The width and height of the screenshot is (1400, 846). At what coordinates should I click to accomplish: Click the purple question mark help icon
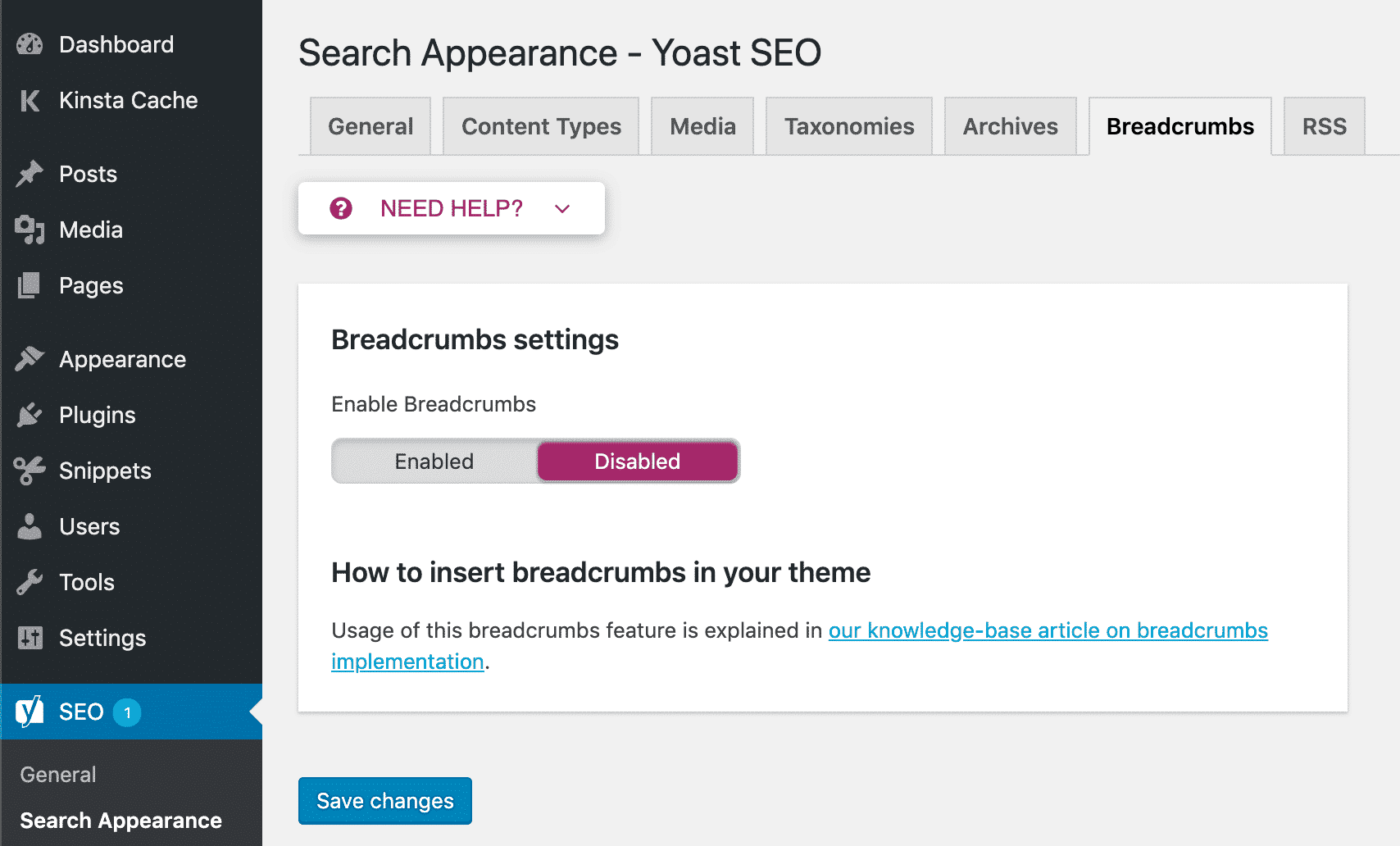[x=341, y=208]
